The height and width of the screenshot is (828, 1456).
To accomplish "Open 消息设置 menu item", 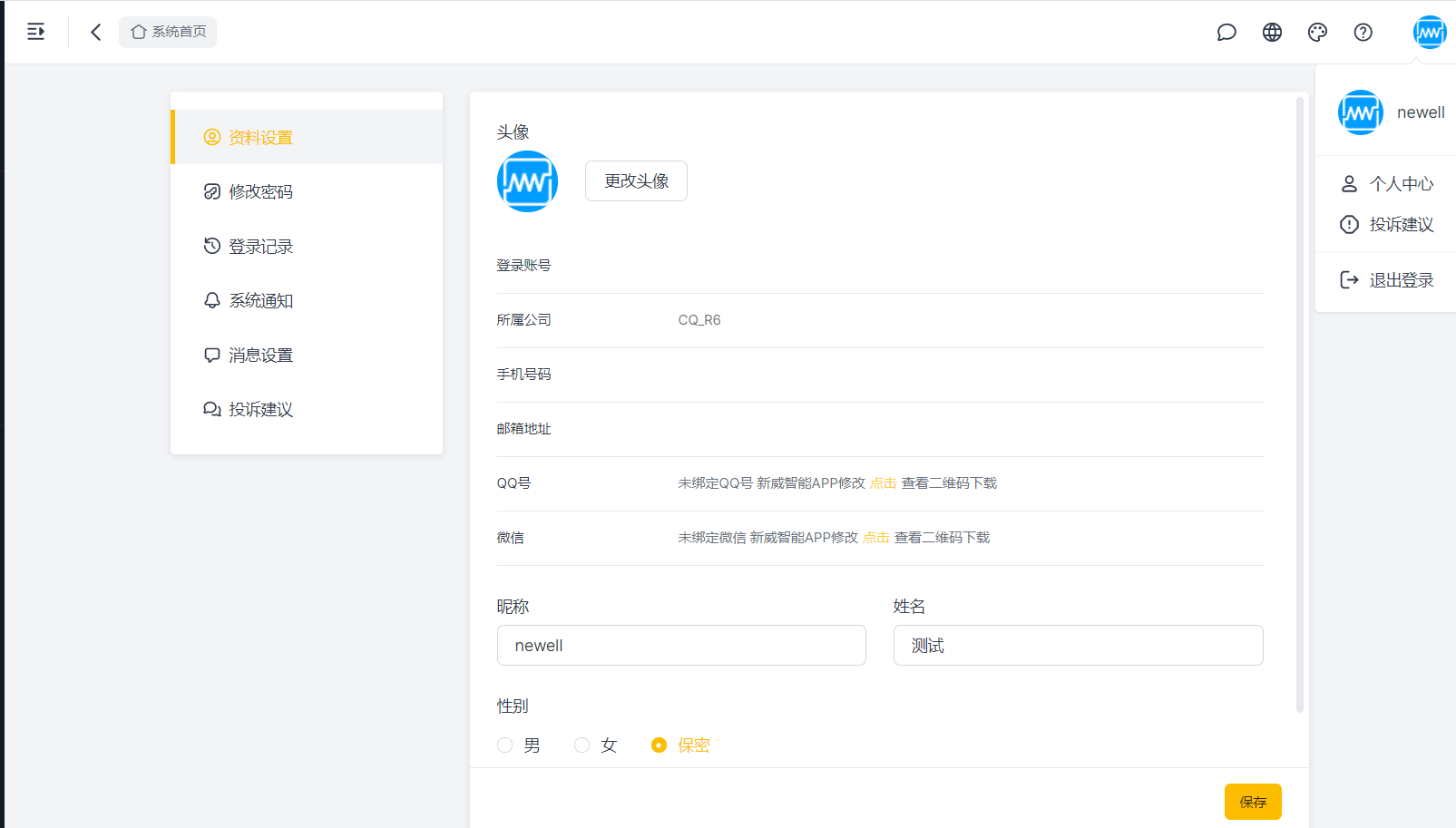I will 307,355.
